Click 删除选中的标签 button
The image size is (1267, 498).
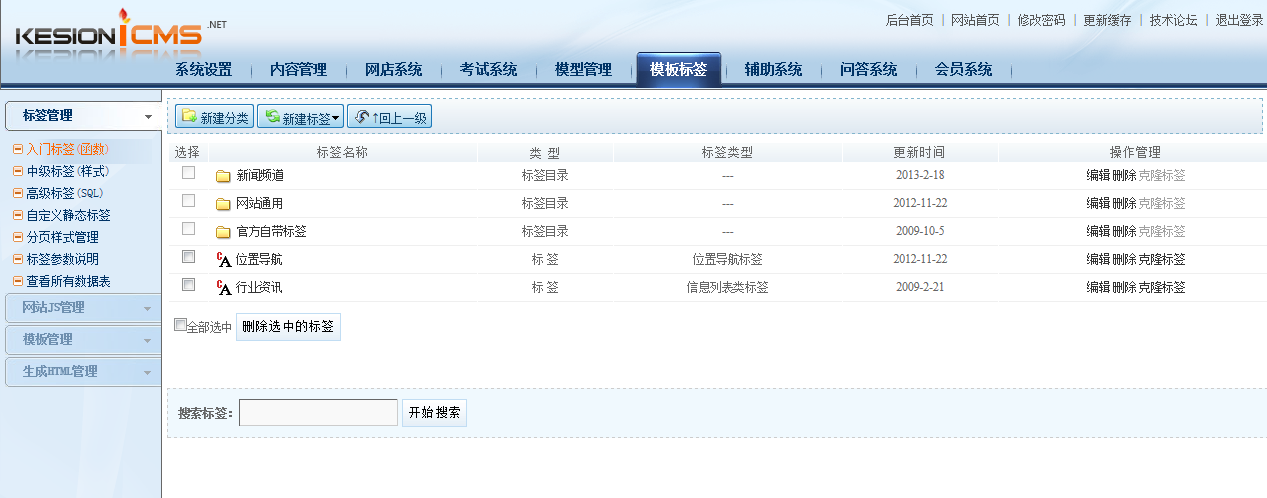288,327
